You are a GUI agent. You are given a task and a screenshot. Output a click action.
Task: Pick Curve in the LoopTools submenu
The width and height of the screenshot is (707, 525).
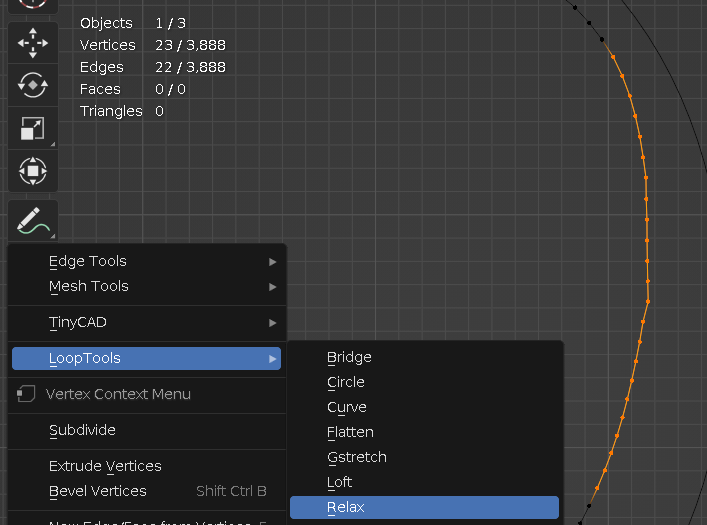click(347, 407)
